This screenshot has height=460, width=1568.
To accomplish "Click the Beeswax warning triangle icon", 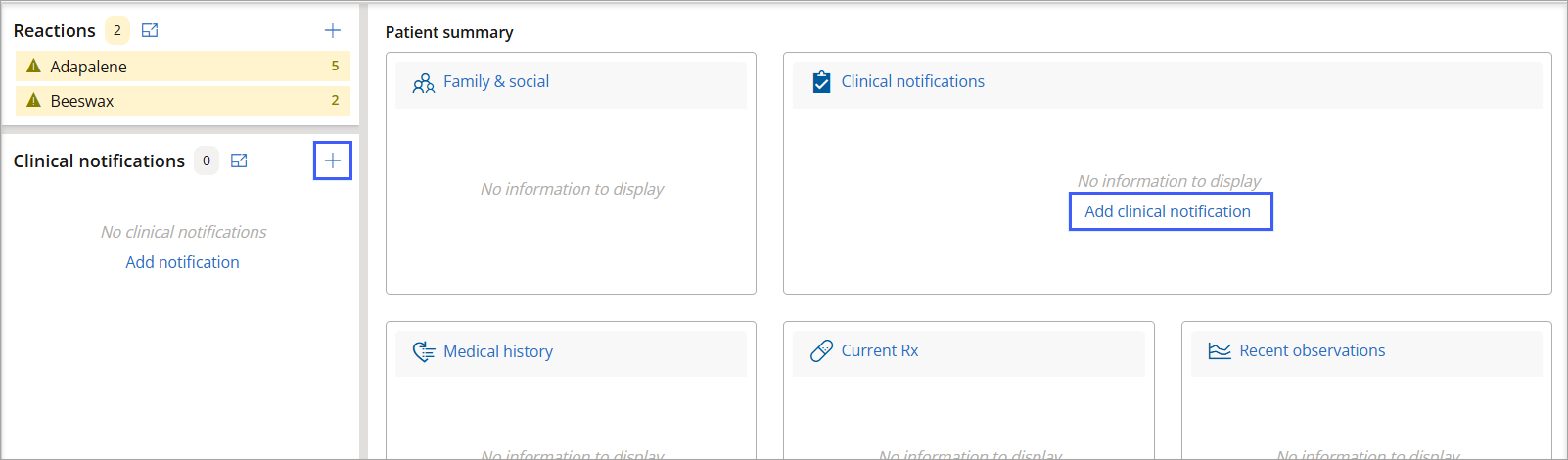I will click(x=33, y=100).
